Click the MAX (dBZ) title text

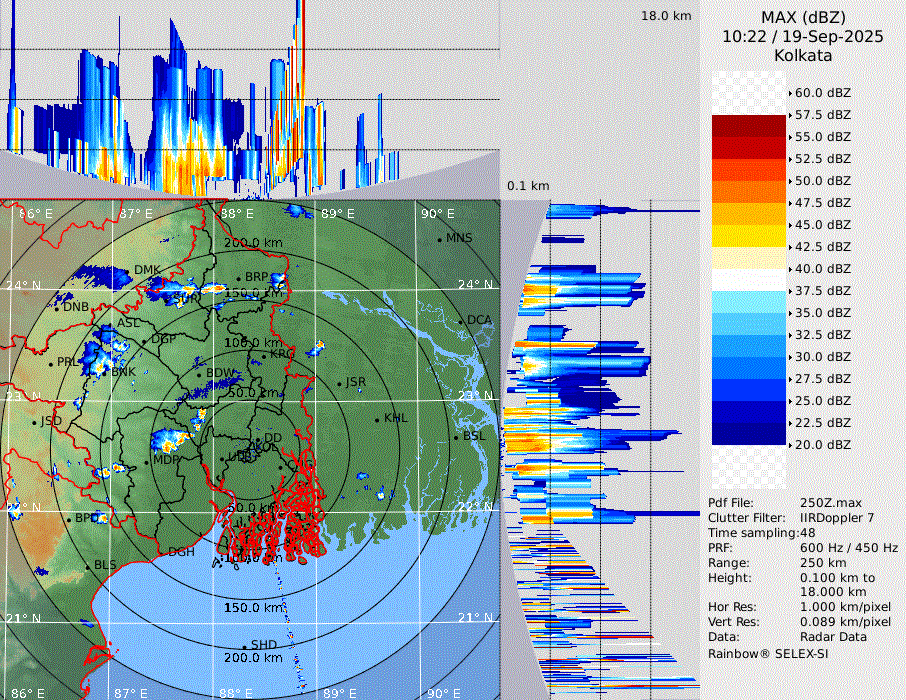coord(803,17)
